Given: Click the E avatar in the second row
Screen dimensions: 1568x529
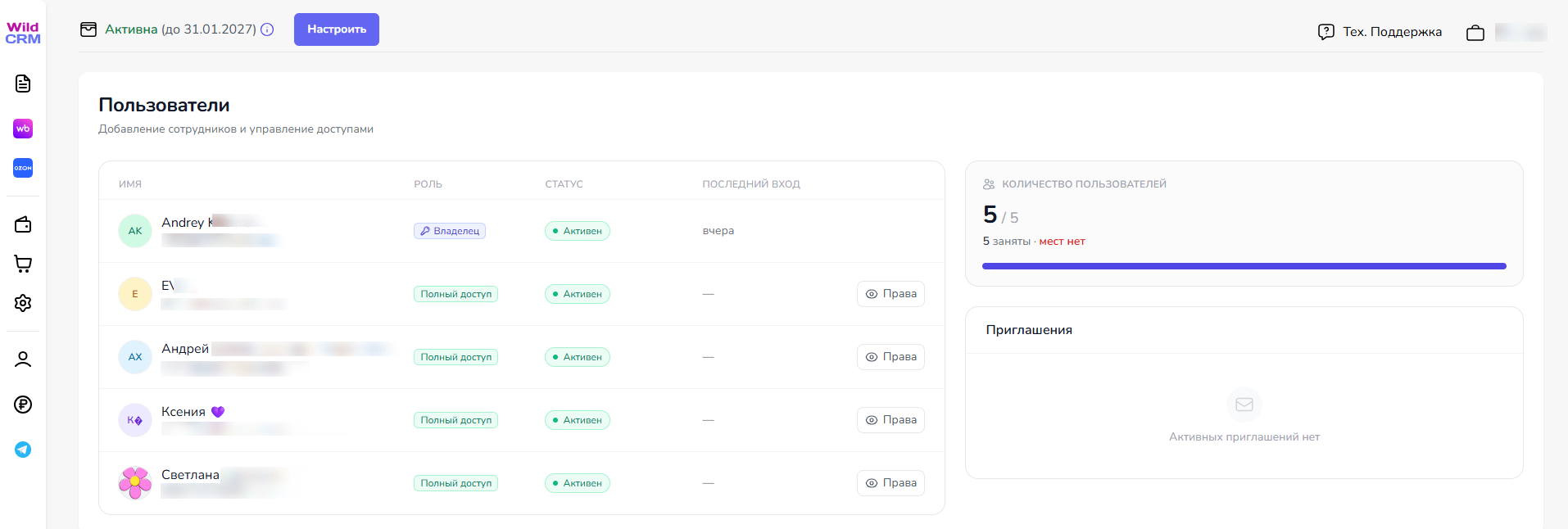Looking at the screenshot, I should click(x=135, y=294).
